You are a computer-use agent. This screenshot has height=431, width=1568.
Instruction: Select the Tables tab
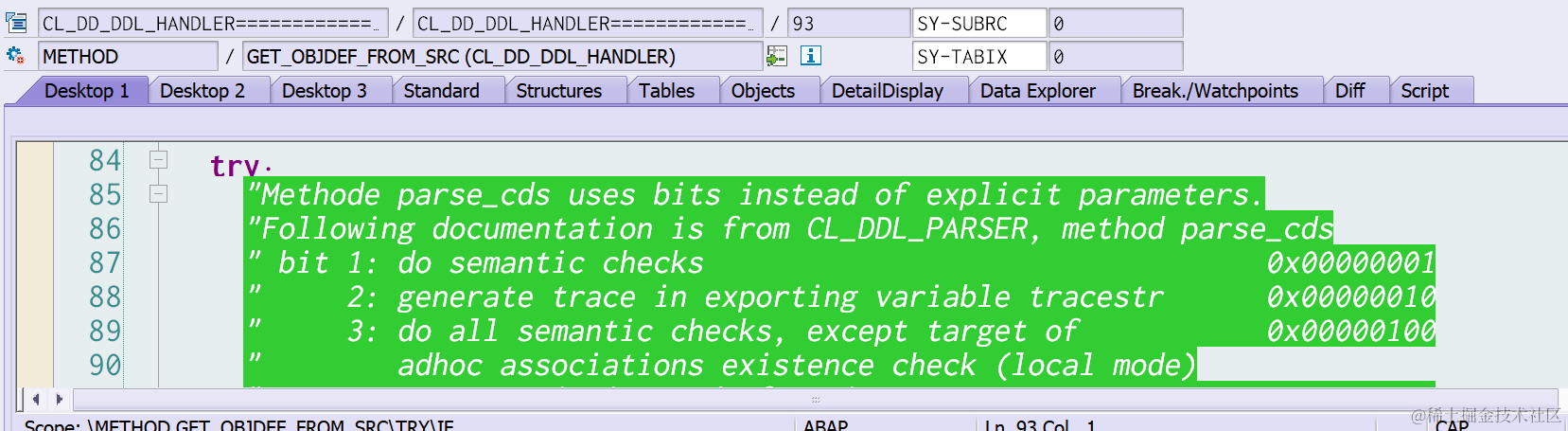(667, 91)
